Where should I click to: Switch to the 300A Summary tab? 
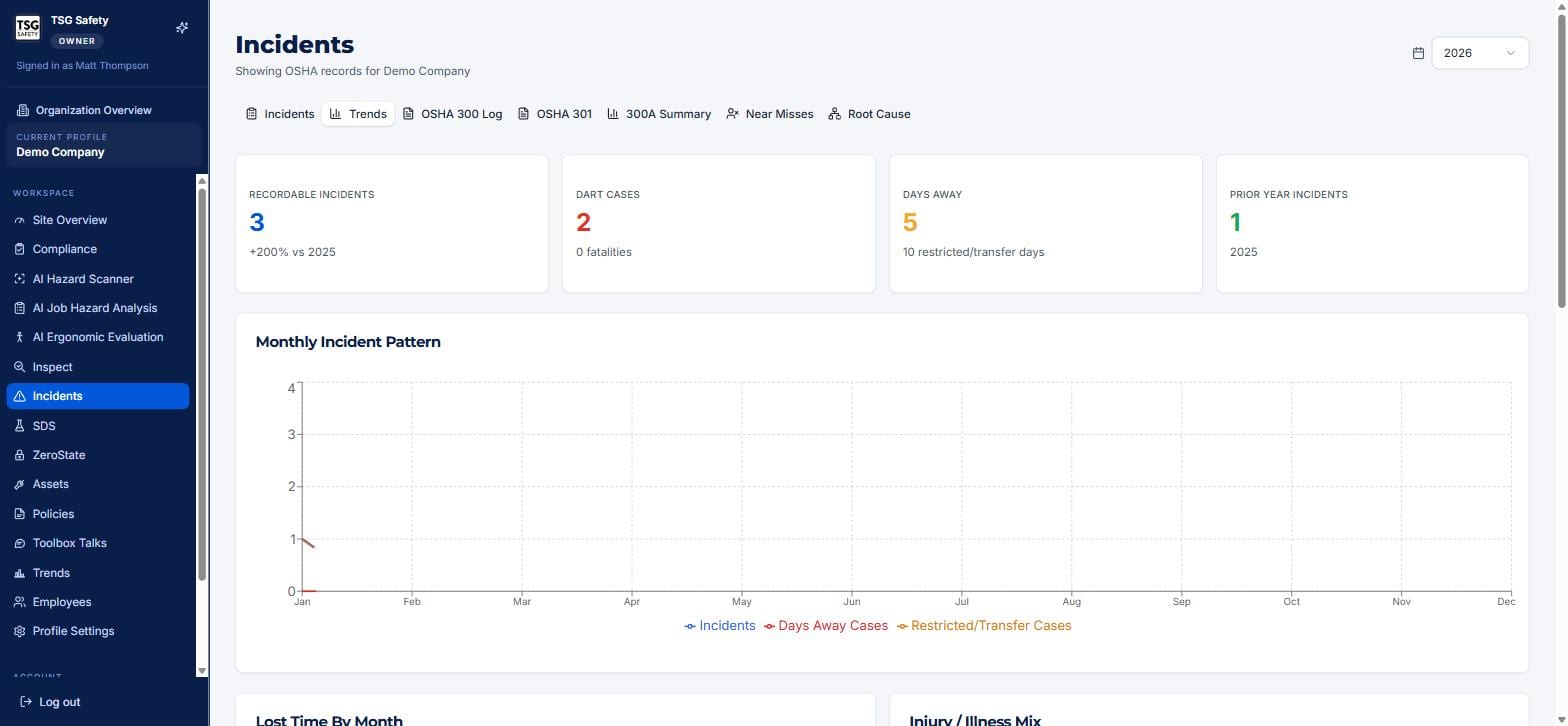tap(659, 114)
